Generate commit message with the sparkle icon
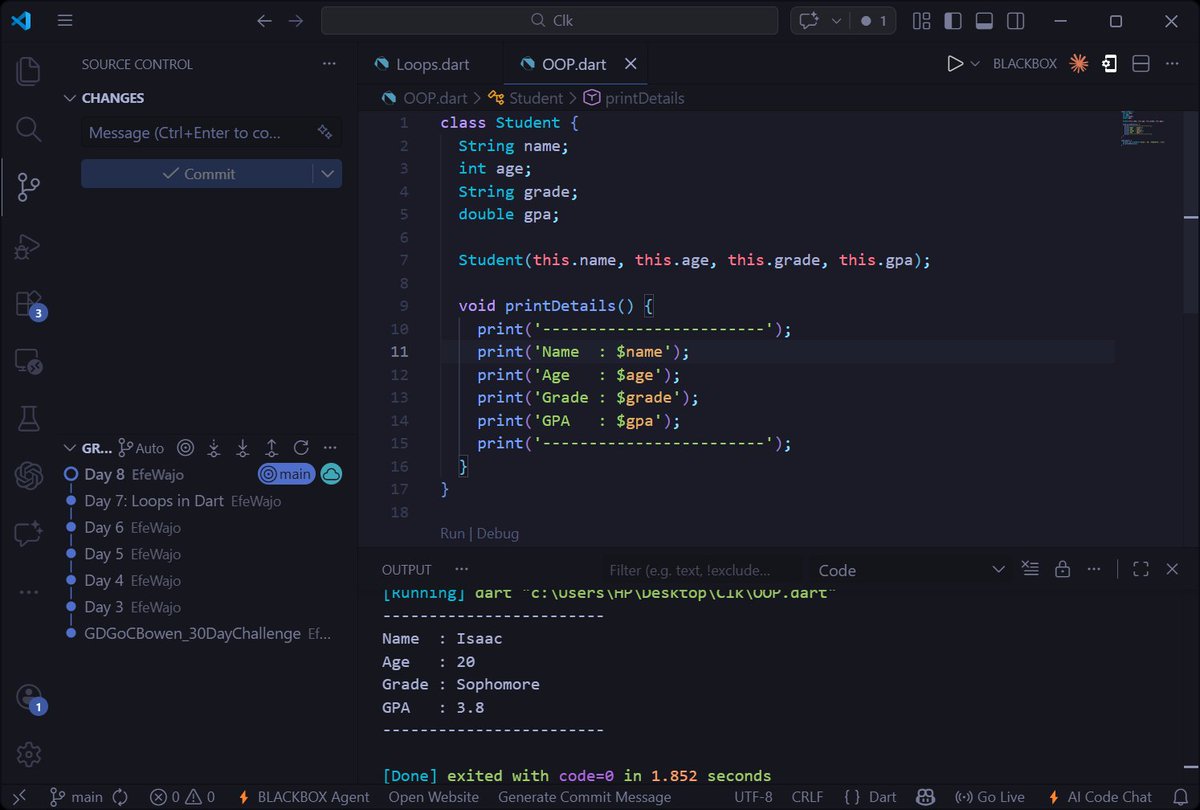1200x810 pixels. coord(324,131)
